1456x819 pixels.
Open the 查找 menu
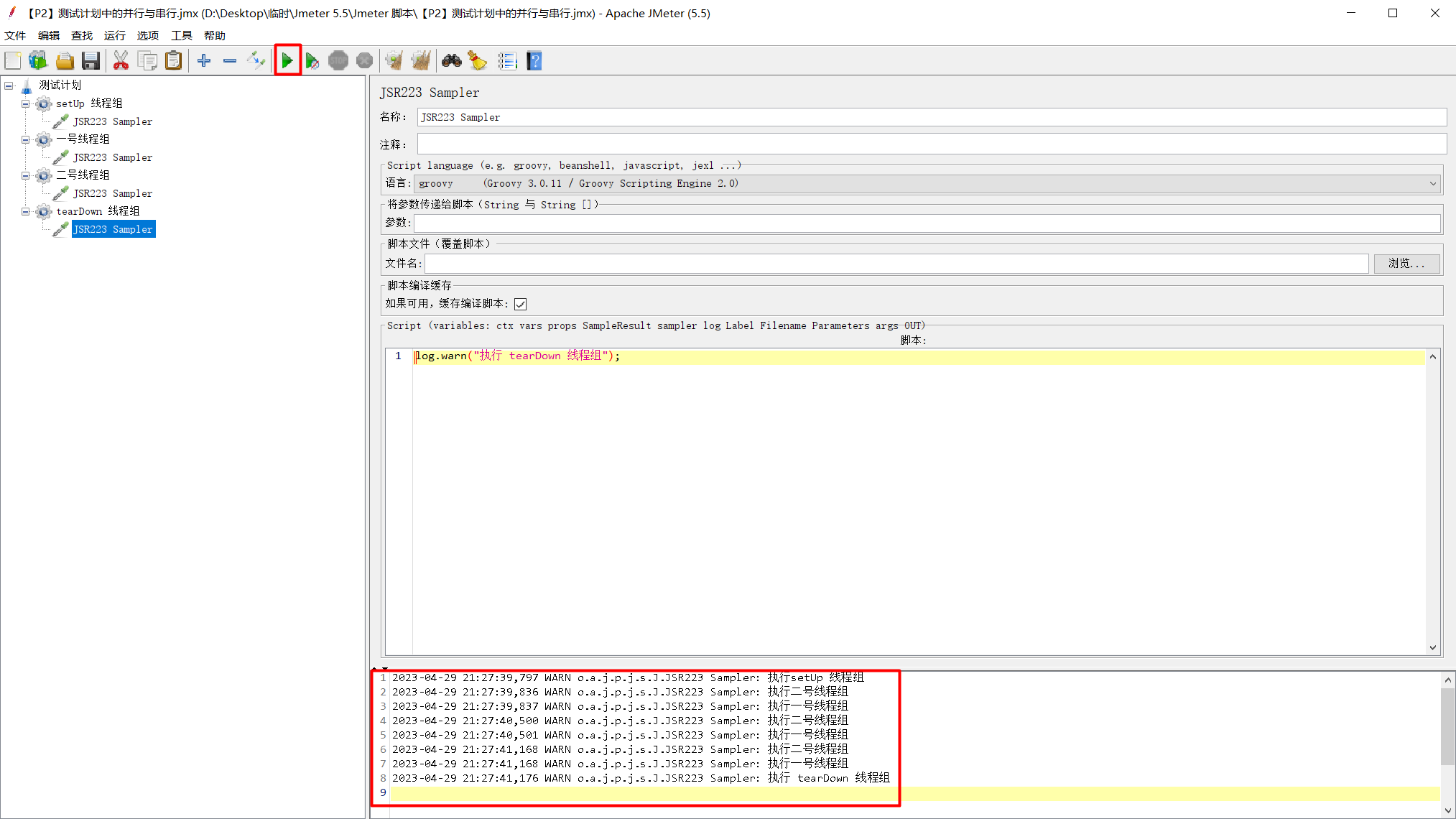pos(82,35)
